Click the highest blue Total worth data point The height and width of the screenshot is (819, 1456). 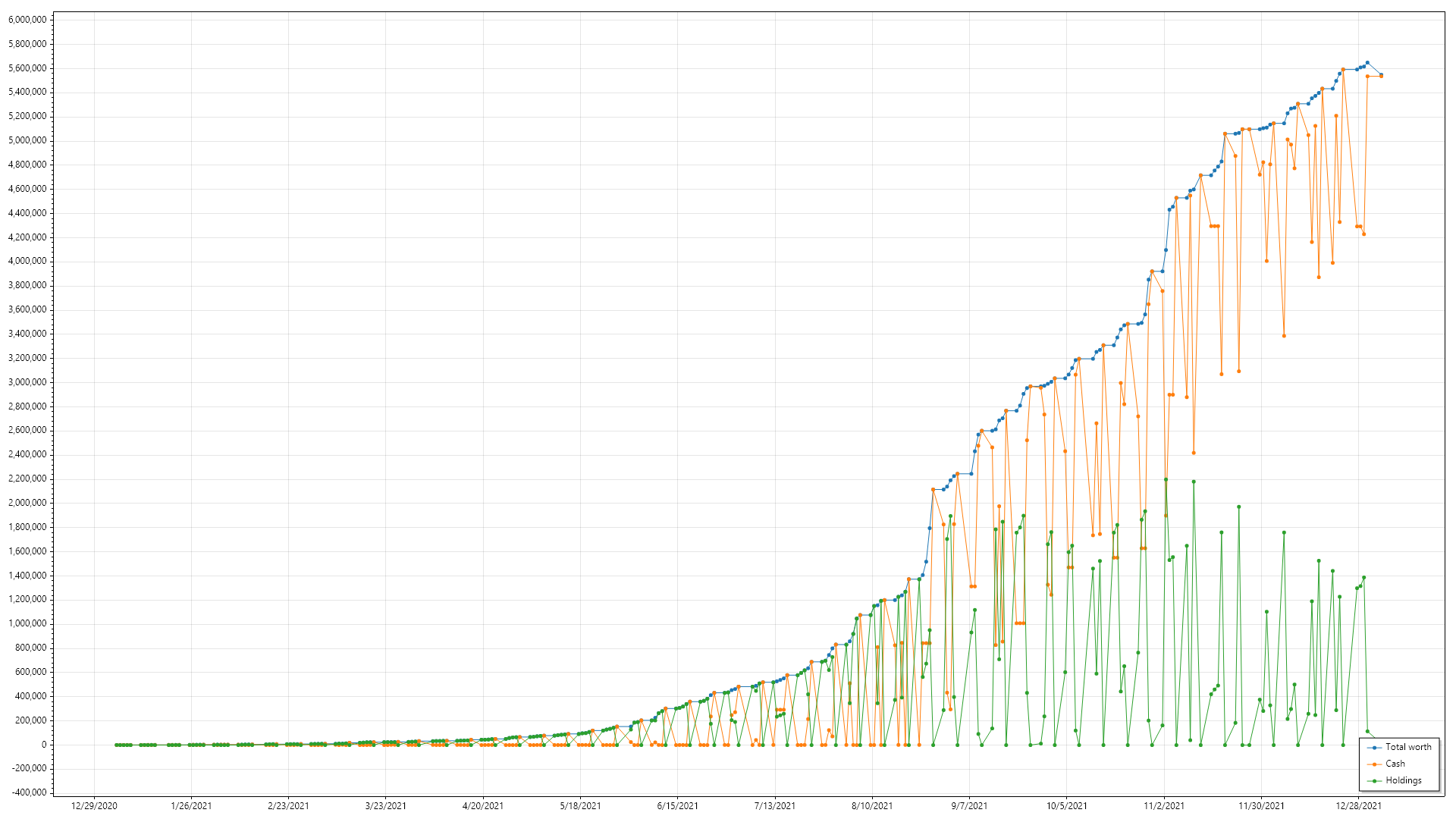click(1367, 63)
